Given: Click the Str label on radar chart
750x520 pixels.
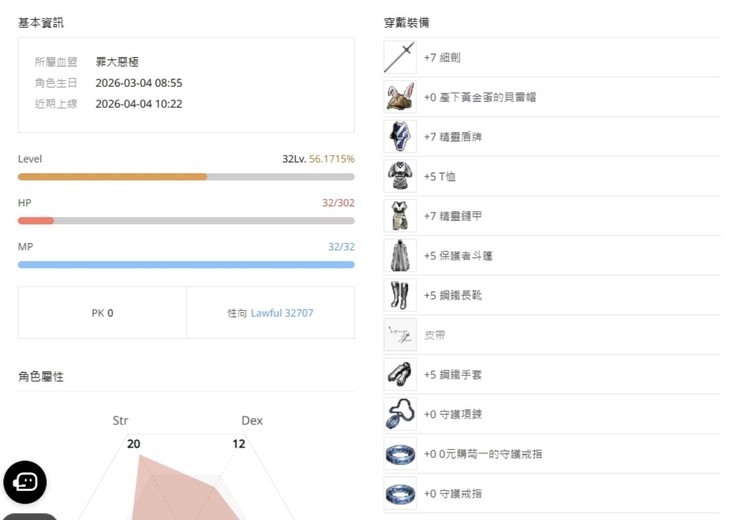Looking at the screenshot, I should 120,421.
